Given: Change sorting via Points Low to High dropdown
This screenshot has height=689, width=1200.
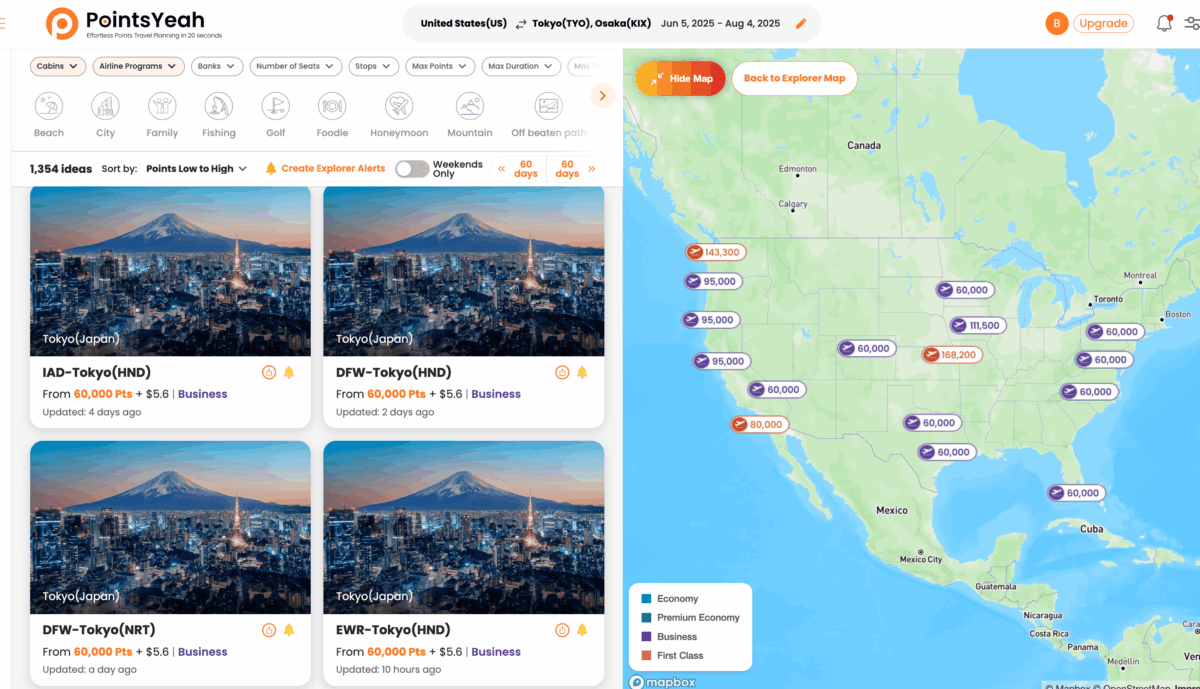Looking at the screenshot, I should [196, 168].
